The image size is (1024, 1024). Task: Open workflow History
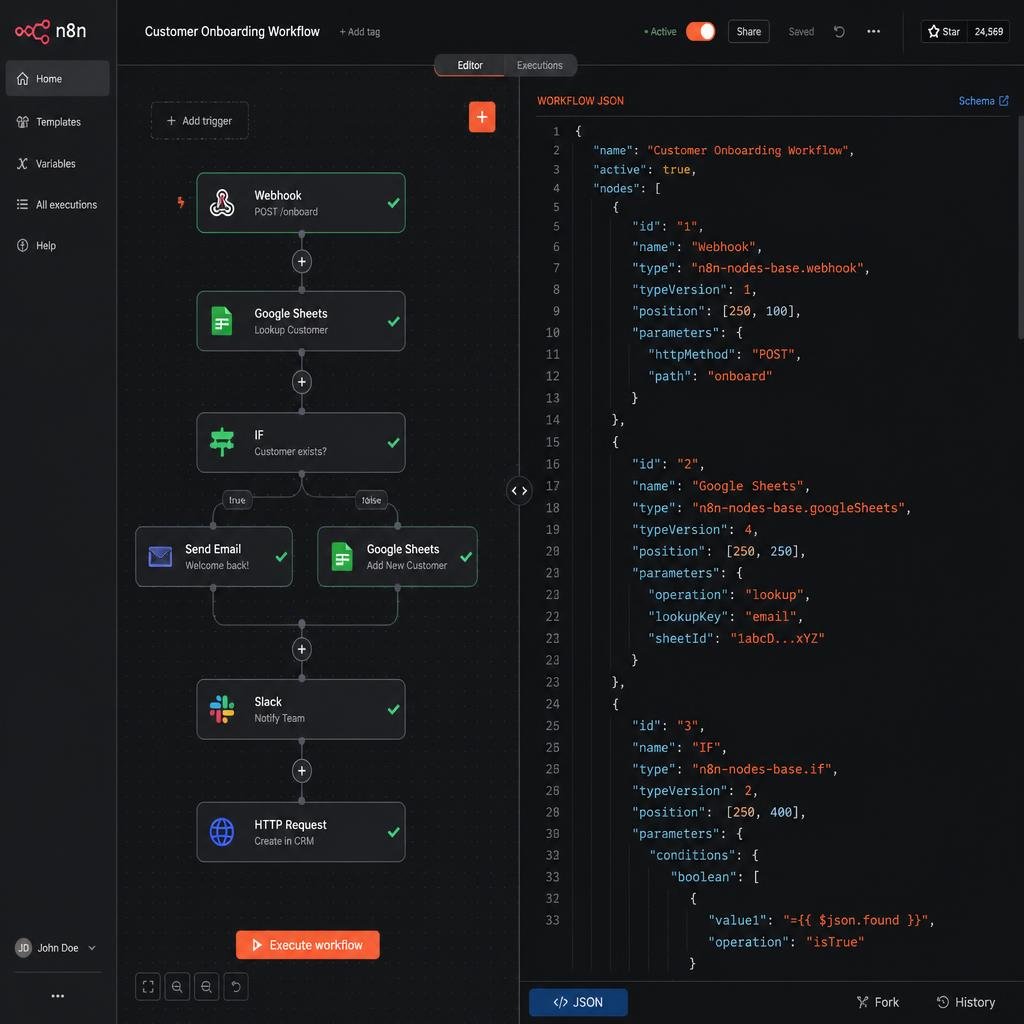965,1002
